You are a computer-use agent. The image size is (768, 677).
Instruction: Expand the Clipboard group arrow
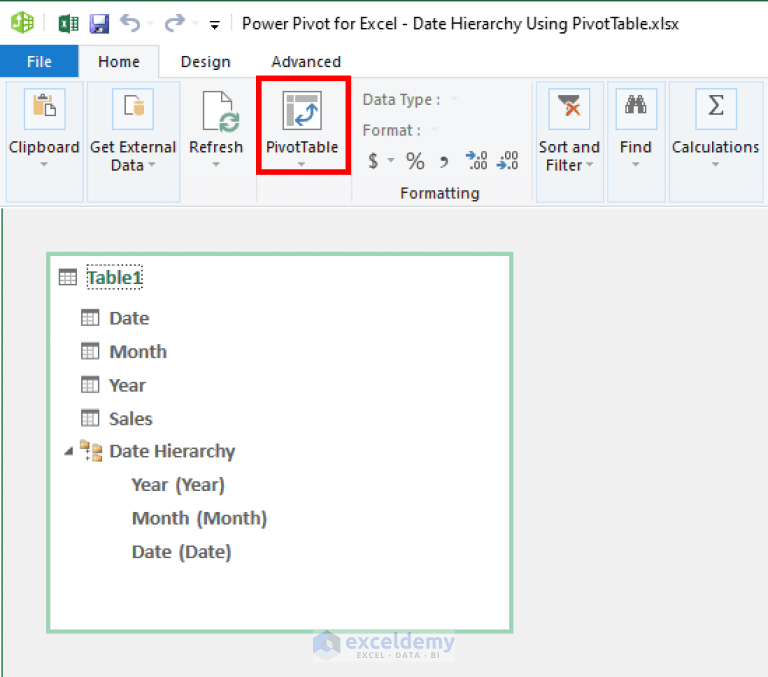click(x=44, y=165)
